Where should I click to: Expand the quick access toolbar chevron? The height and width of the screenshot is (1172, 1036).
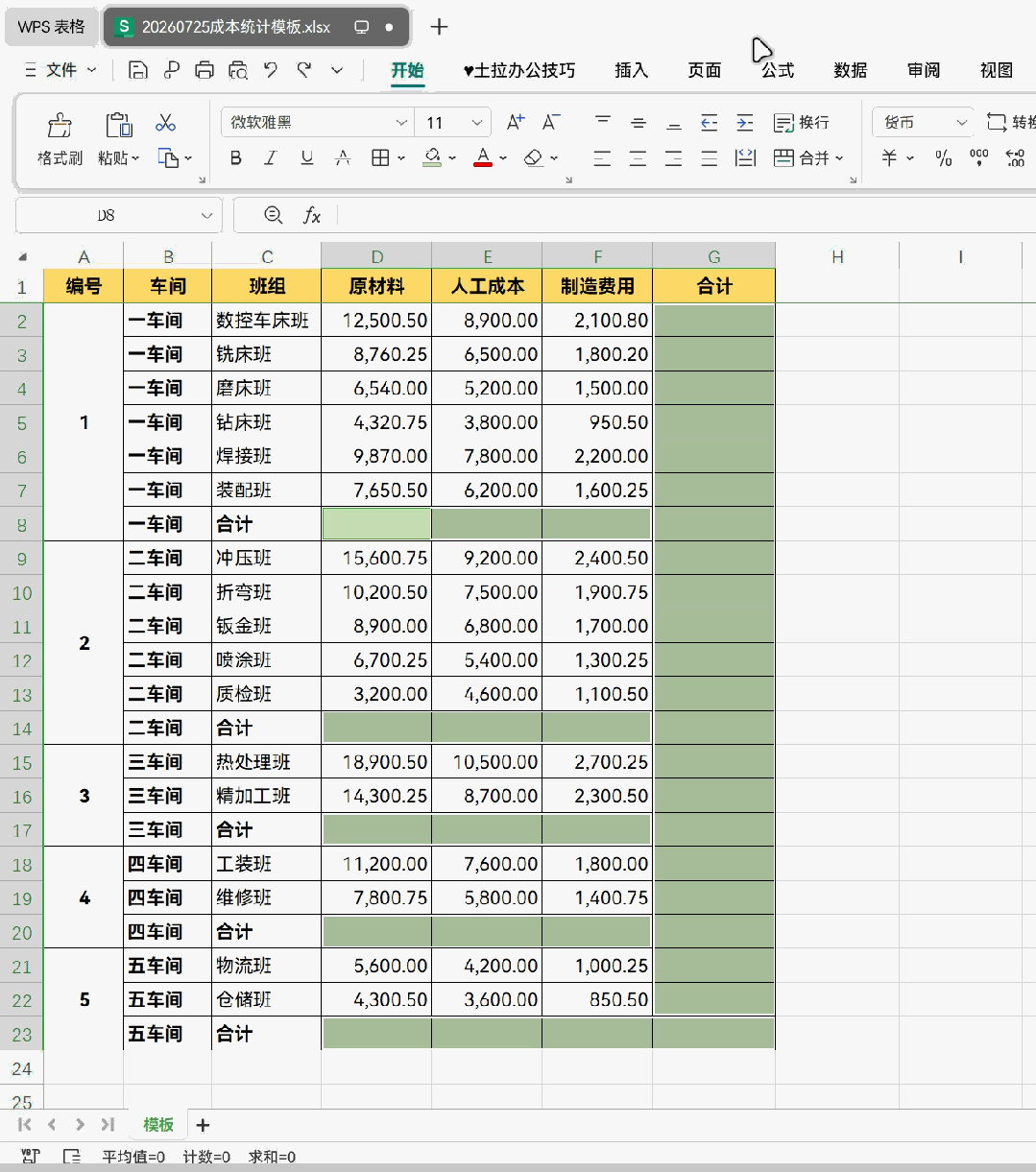coord(337,70)
